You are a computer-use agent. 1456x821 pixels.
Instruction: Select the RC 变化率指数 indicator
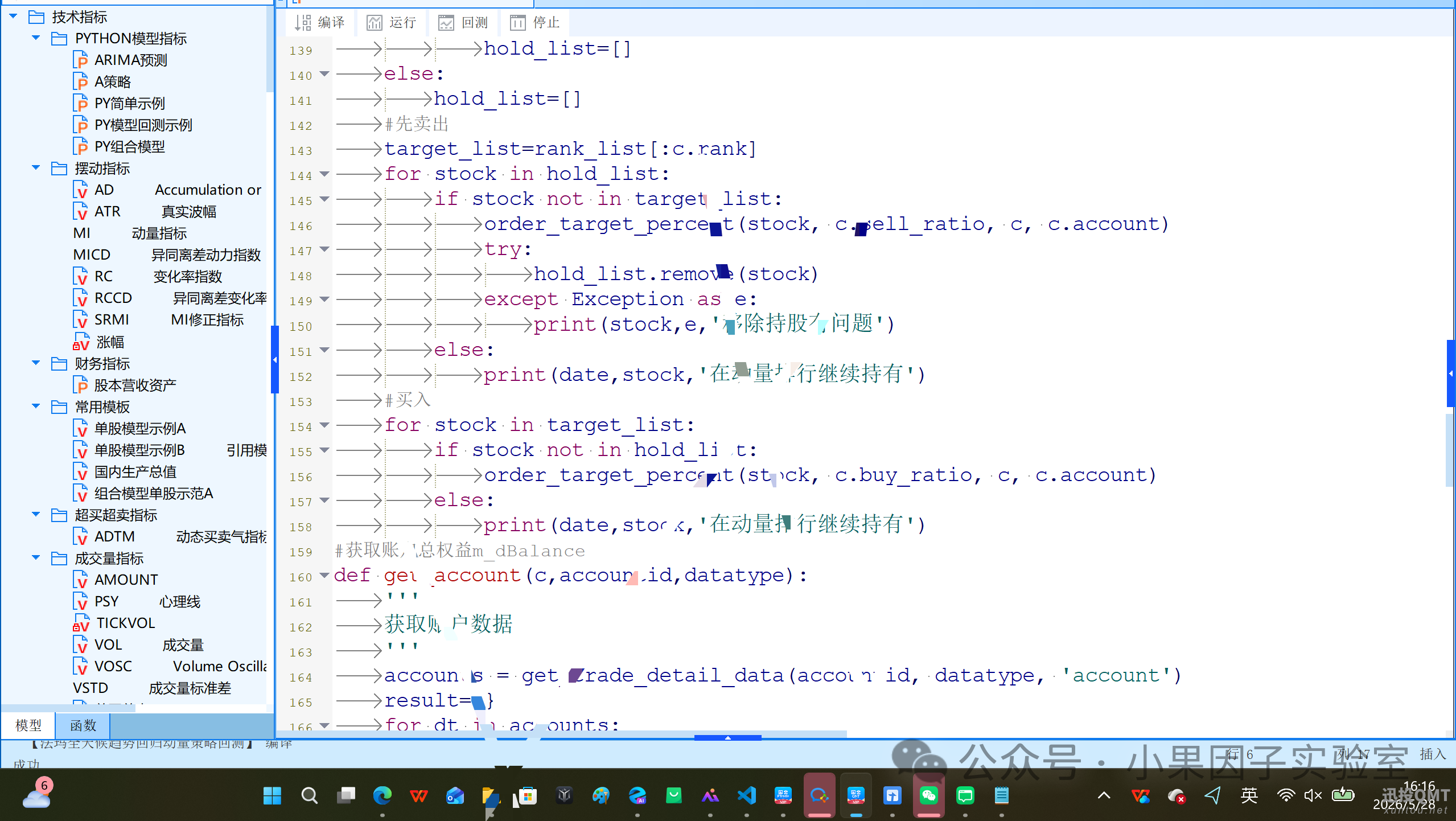(148, 276)
